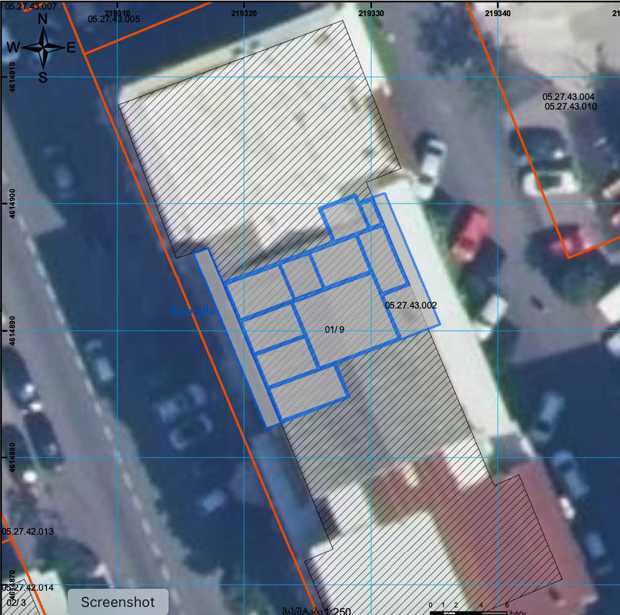Click the northing label 4614880
The height and width of the screenshot is (615, 620).
click(x=12, y=457)
